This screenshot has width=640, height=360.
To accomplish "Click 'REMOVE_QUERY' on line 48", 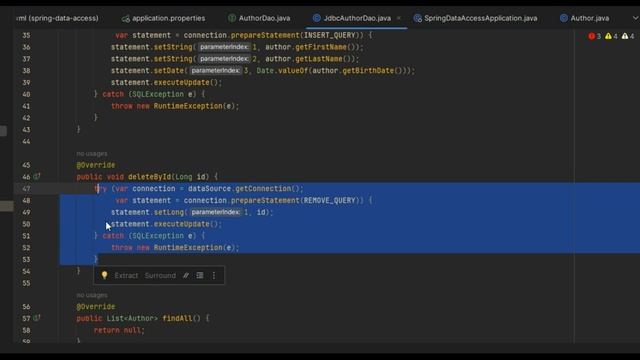I will 329,200.
